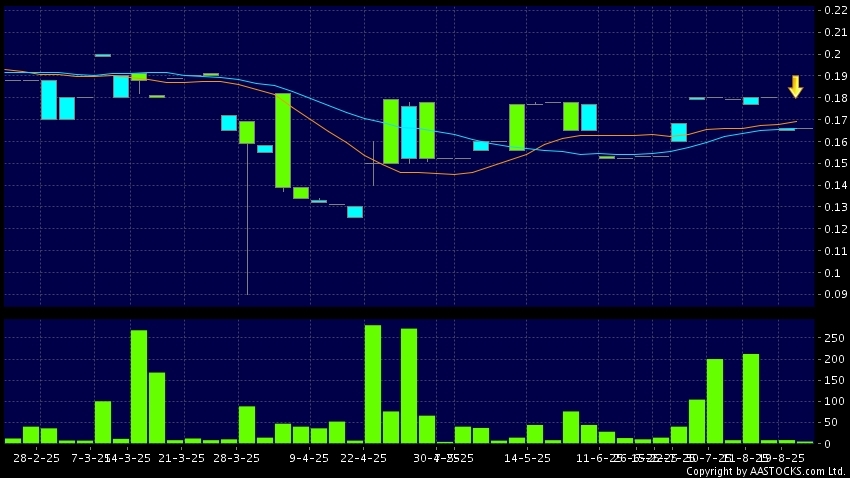Screen dimensions: 850x478
Task: Click the 0.11 price axis label
Action: click(835, 251)
